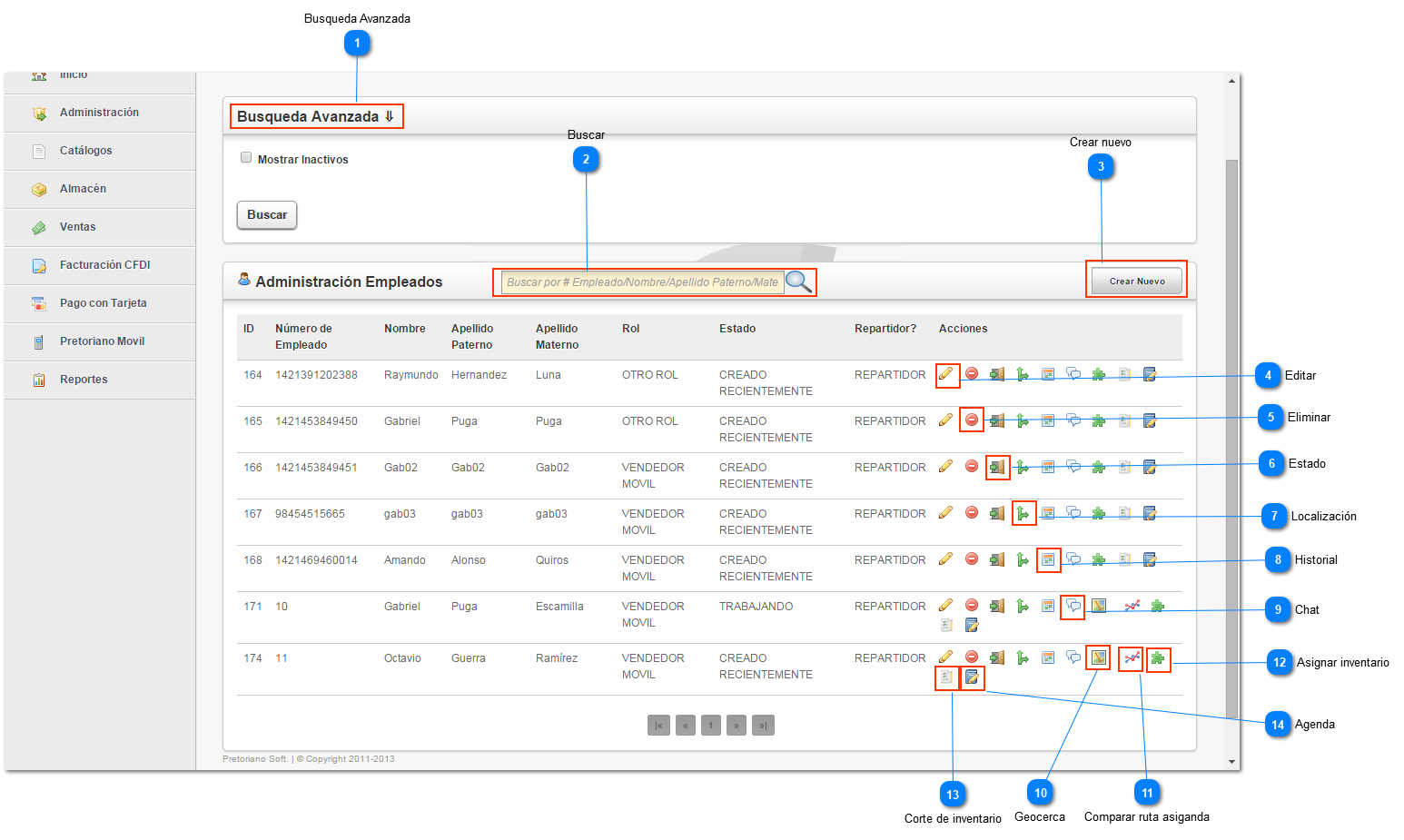The image size is (1404, 840).
Task: Open Localización arrow icon for gab03 row
Action: tap(1023, 513)
